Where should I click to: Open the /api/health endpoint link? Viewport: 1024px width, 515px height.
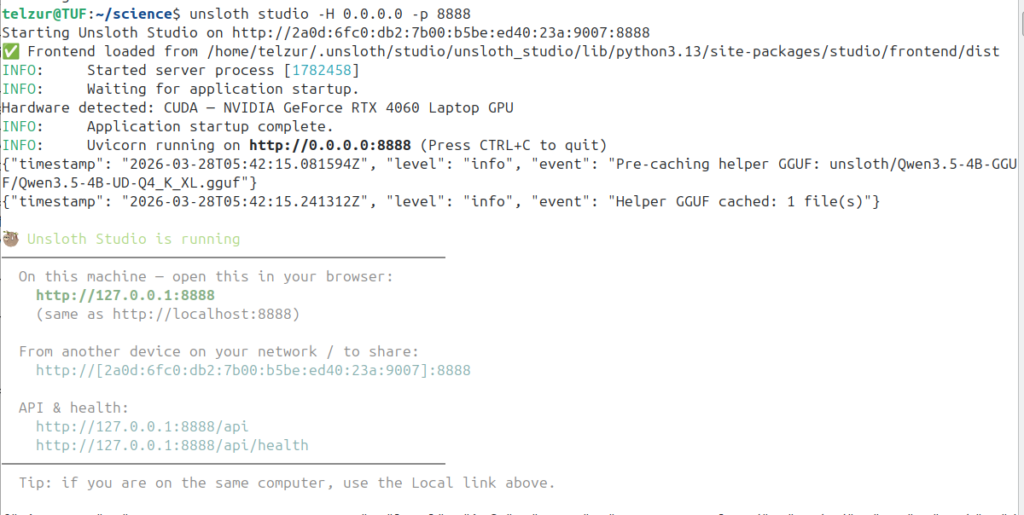(172, 445)
